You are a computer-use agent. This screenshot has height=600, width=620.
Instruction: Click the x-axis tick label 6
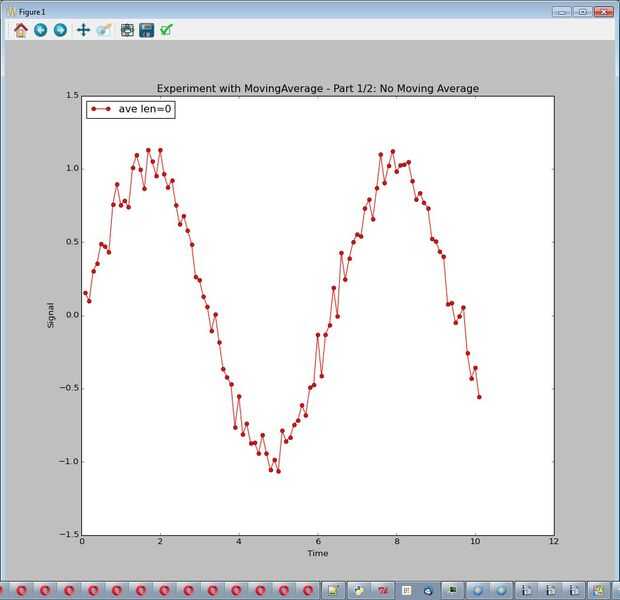pos(318,541)
